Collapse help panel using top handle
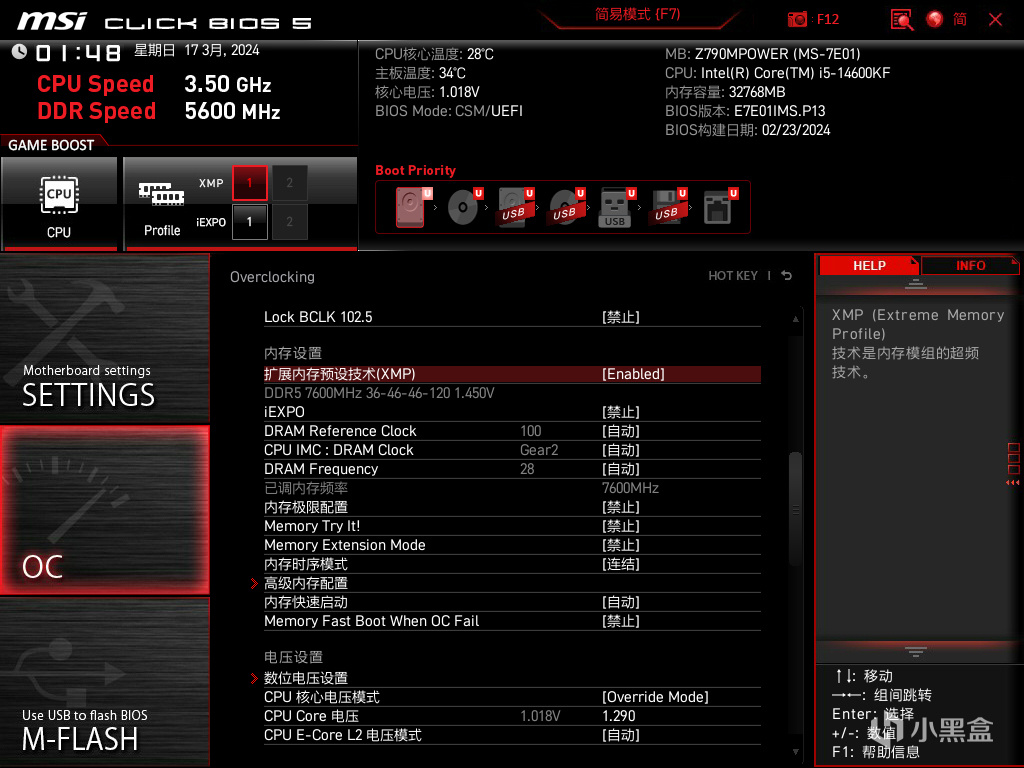The image size is (1024, 768). pyautogui.click(x=916, y=283)
